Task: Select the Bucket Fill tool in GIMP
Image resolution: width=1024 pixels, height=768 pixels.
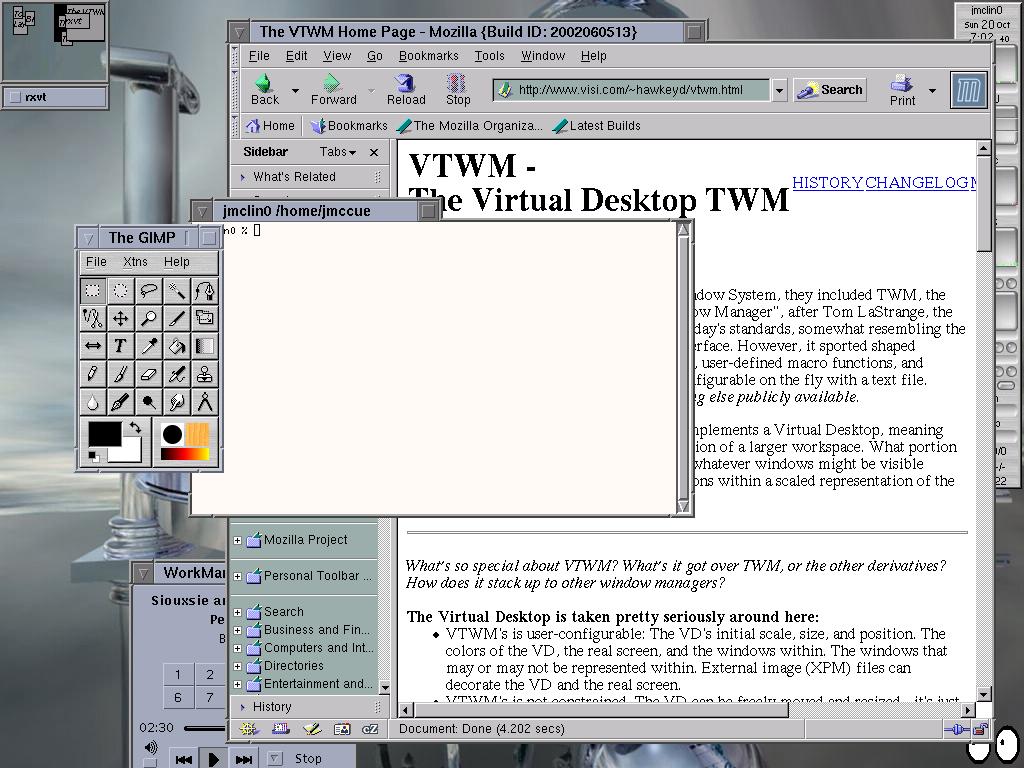Action: point(177,346)
